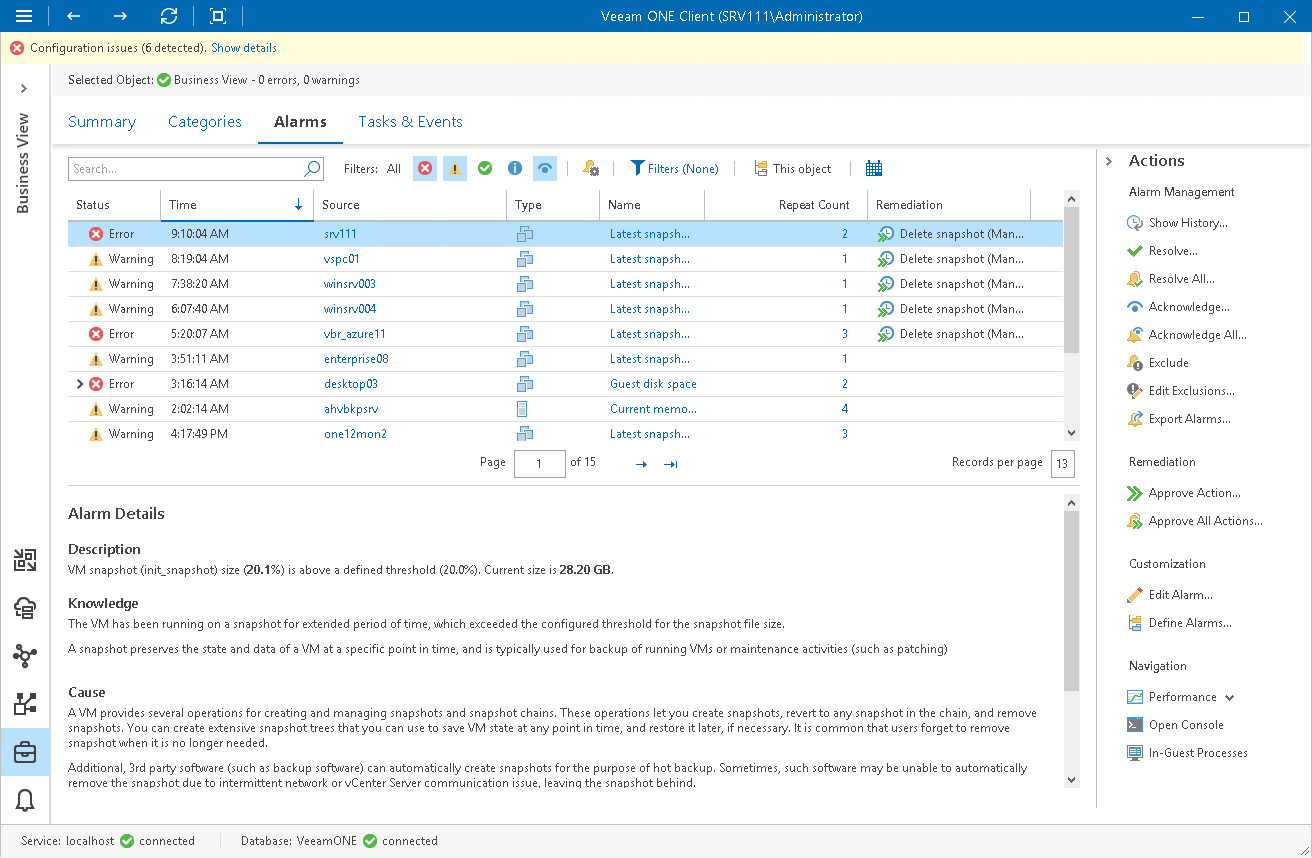This screenshot has width=1312, height=858.
Task: Open In-Guest Processes
Action: (x=1187, y=753)
